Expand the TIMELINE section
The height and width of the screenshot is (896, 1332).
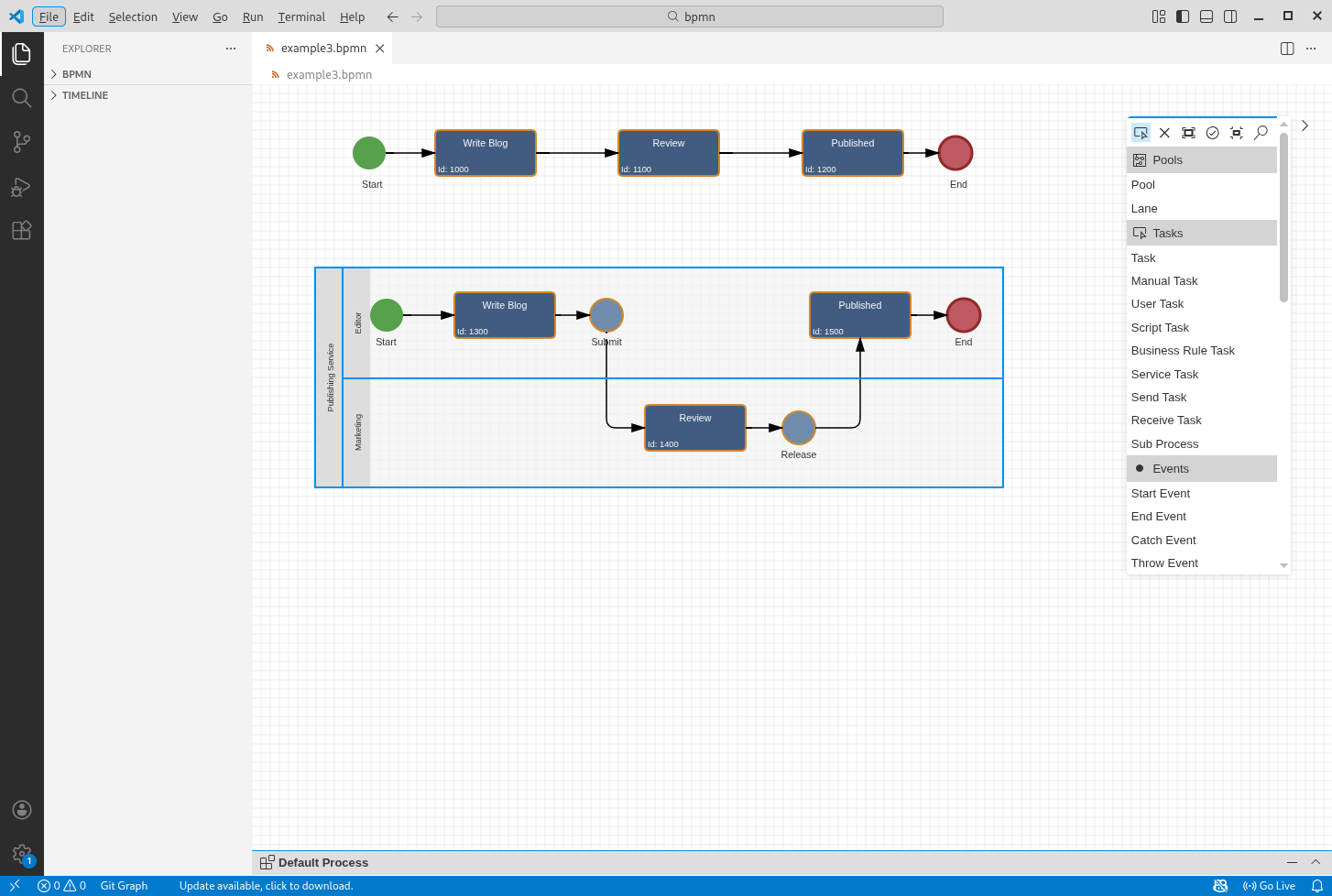coord(85,95)
